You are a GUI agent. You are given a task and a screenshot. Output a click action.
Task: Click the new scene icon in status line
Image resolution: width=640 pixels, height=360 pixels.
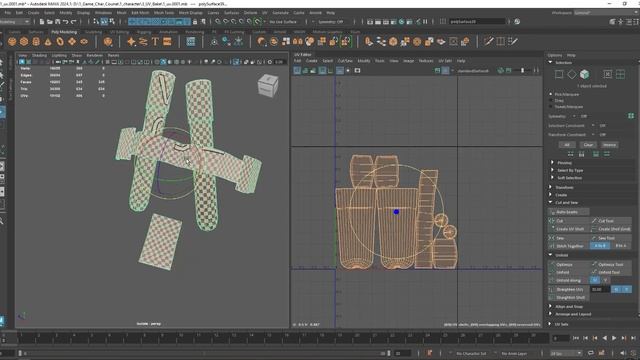pyautogui.click(x=42, y=21)
